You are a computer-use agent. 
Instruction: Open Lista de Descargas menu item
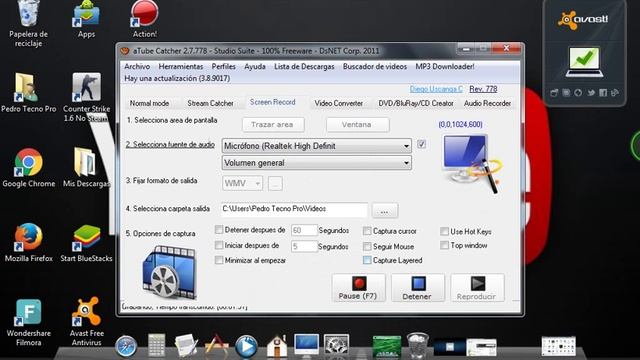click(x=304, y=66)
